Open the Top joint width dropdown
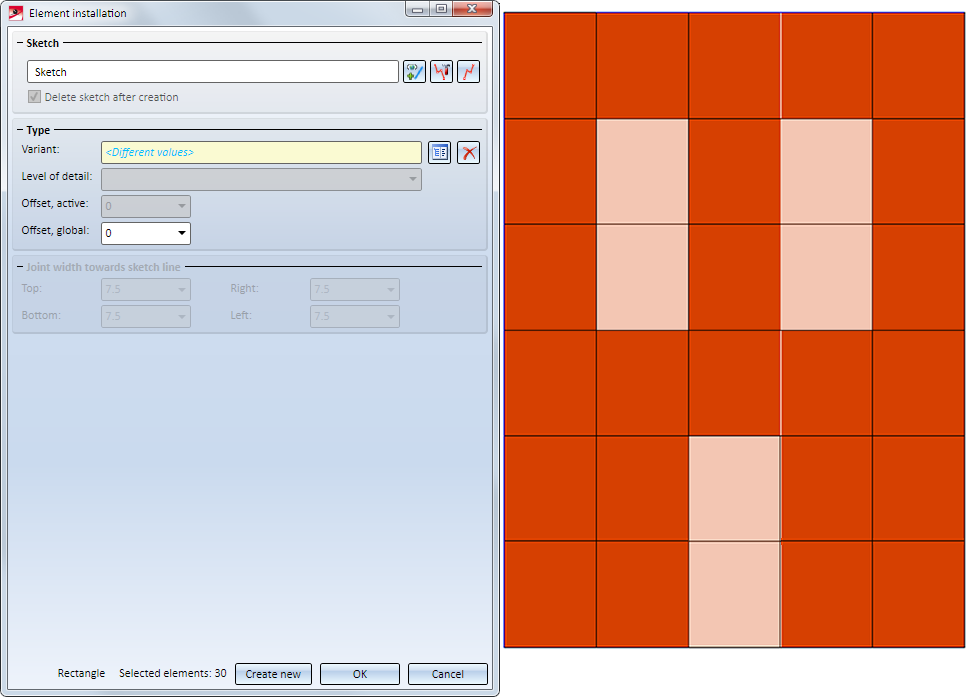The height and width of the screenshot is (697, 966). click(x=146, y=289)
